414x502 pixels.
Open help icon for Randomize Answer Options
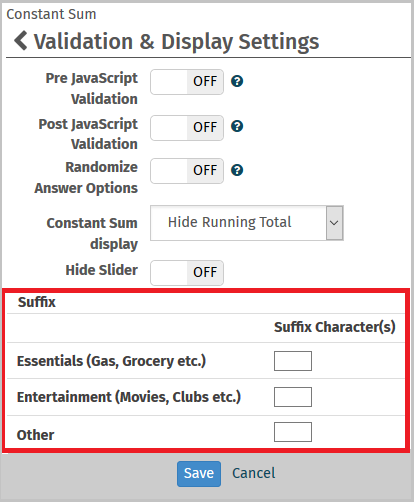coord(237,170)
